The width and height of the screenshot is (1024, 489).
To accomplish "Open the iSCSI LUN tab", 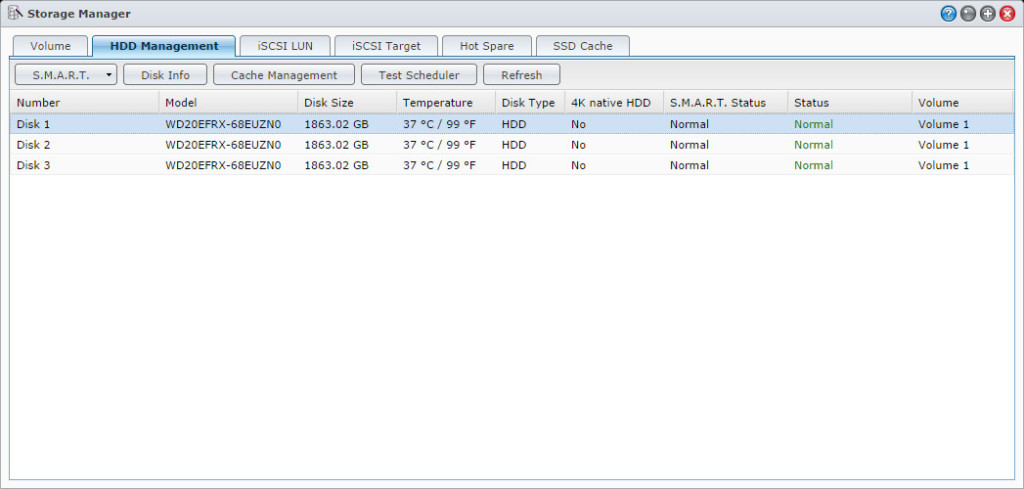I will tap(285, 46).
